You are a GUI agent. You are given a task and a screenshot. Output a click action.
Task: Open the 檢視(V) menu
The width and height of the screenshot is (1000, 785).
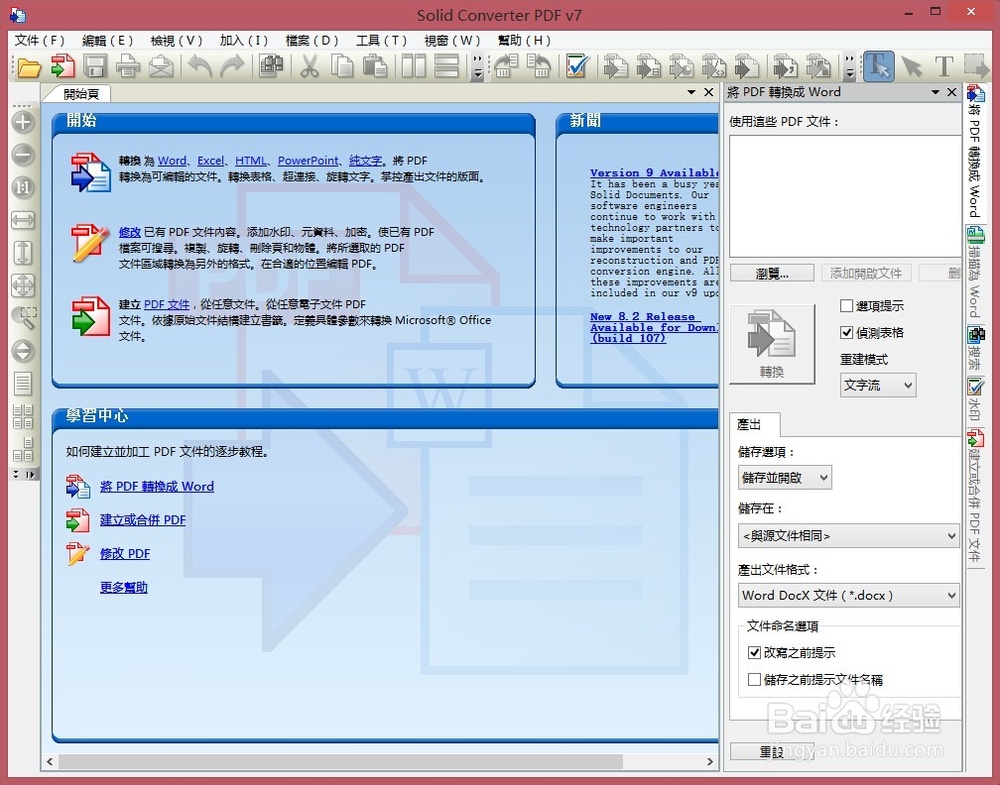tap(176, 41)
